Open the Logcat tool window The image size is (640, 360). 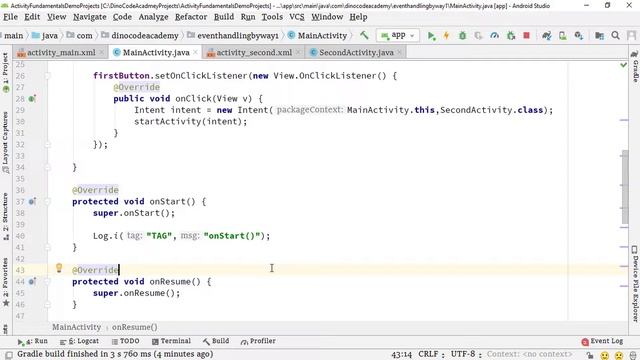79,341
